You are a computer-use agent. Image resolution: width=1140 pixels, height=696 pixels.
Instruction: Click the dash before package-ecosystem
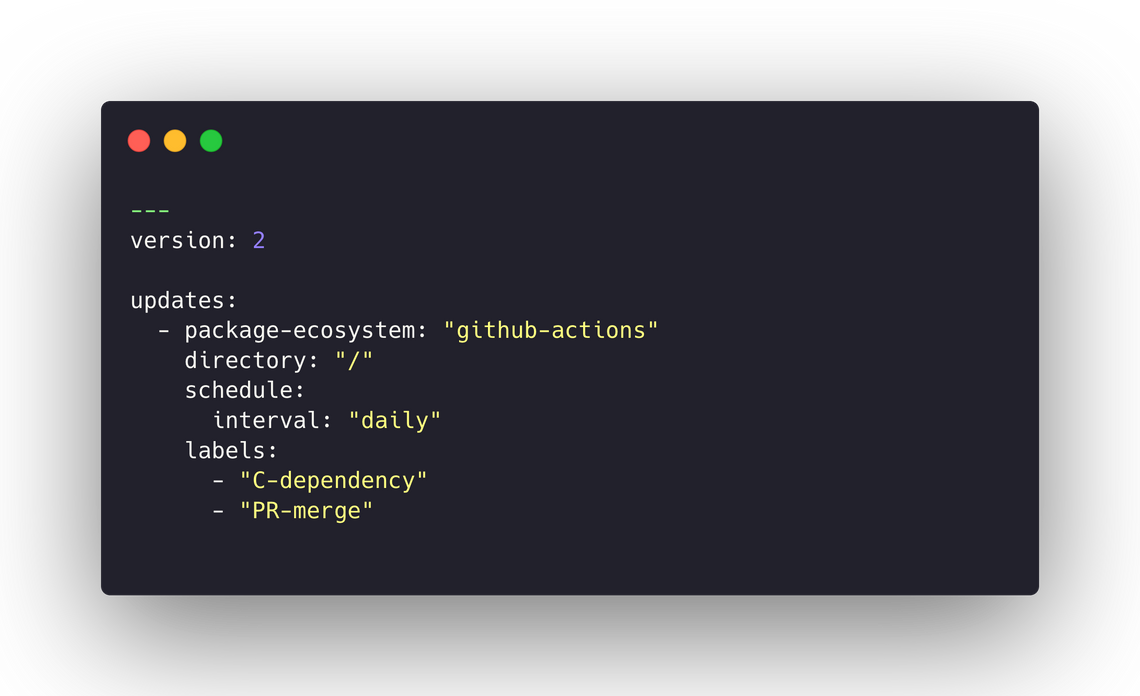click(x=164, y=331)
